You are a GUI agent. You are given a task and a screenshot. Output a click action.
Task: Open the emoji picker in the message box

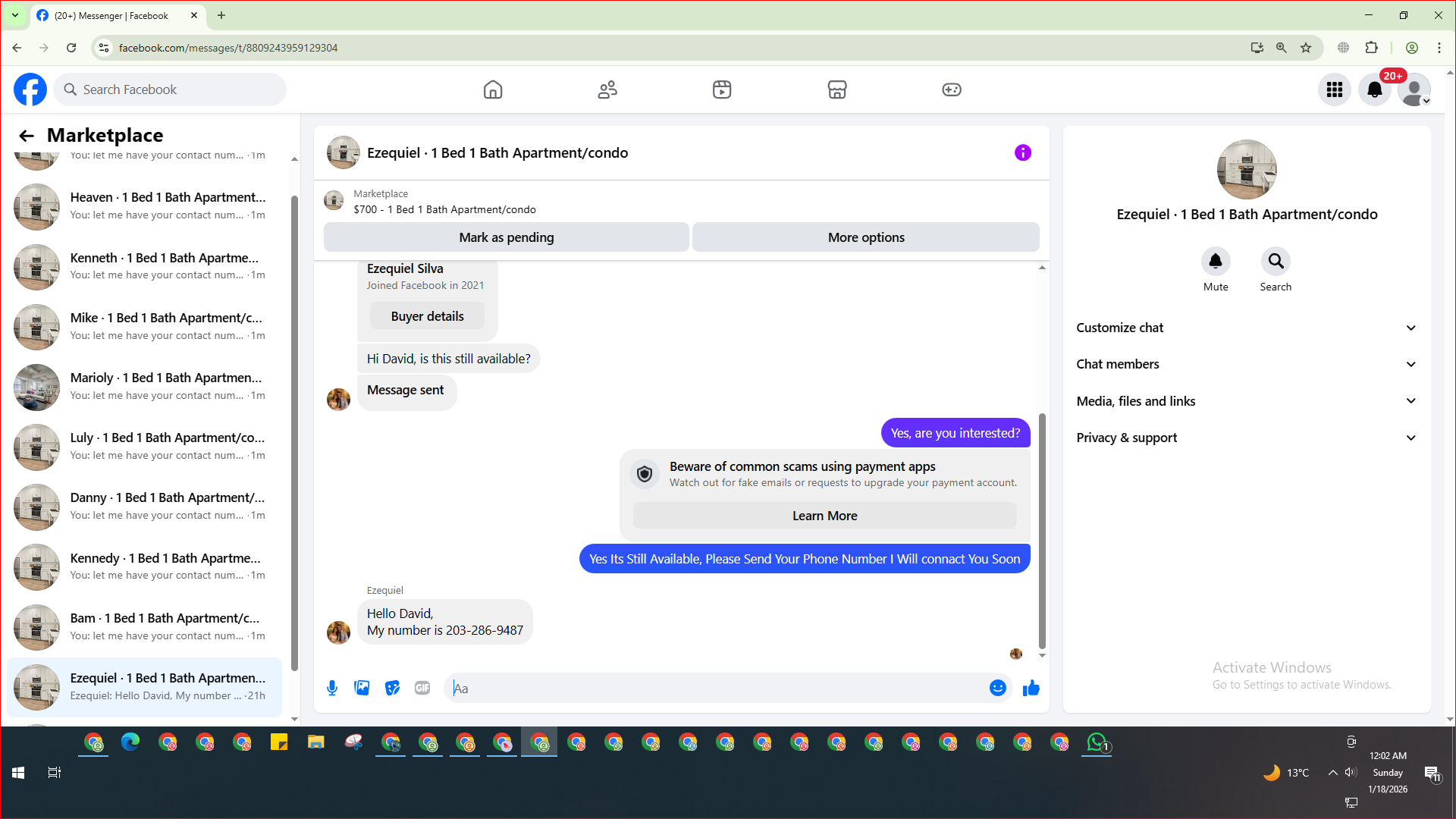[997, 688]
